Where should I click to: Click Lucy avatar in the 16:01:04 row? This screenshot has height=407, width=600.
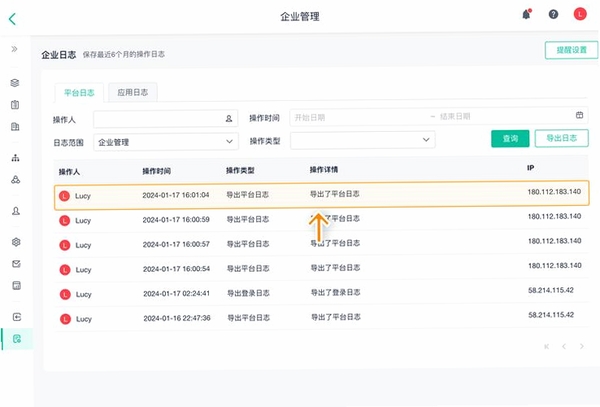(x=64, y=196)
